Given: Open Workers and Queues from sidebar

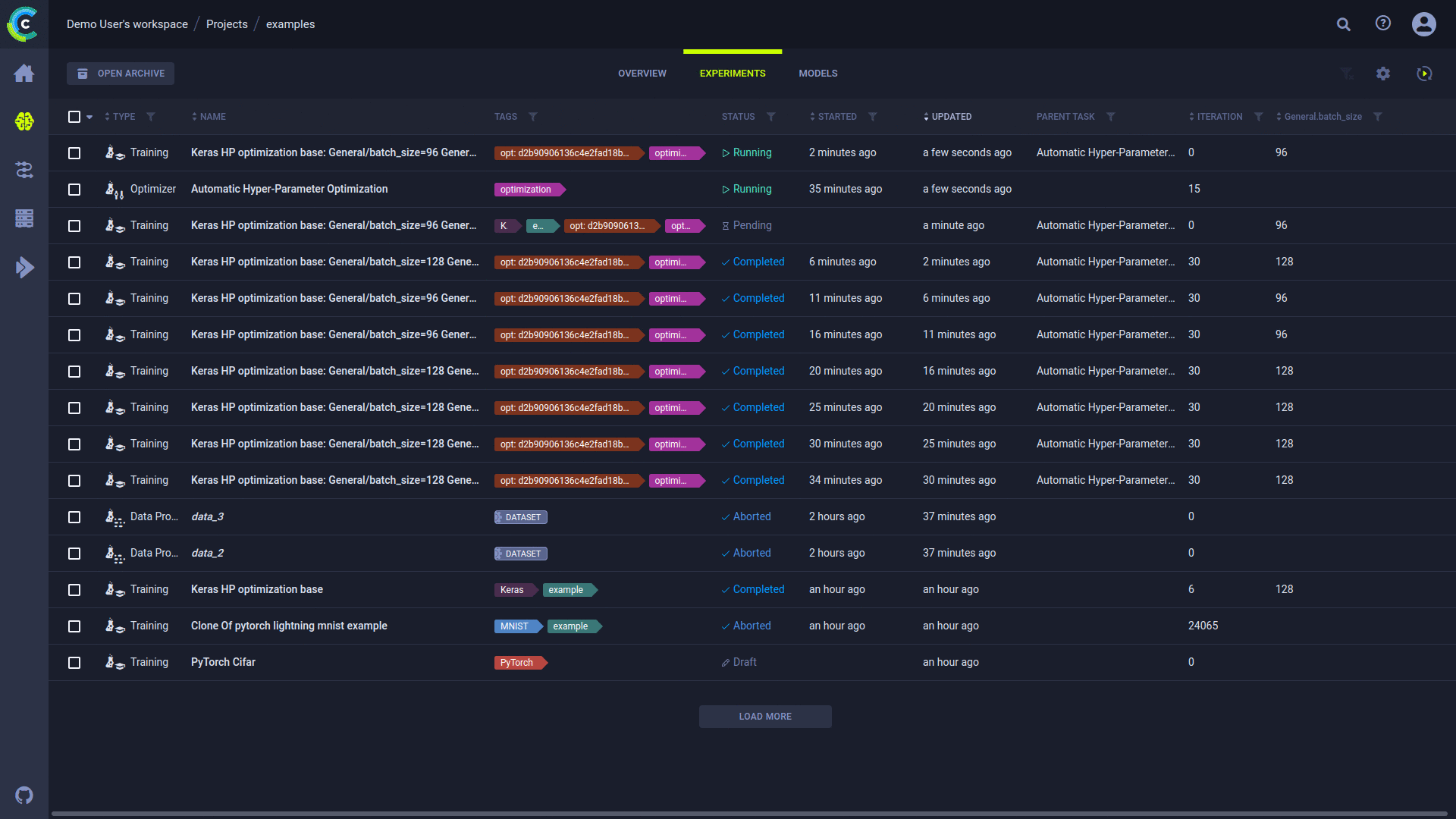Looking at the screenshot, I should tap(24, 267).
